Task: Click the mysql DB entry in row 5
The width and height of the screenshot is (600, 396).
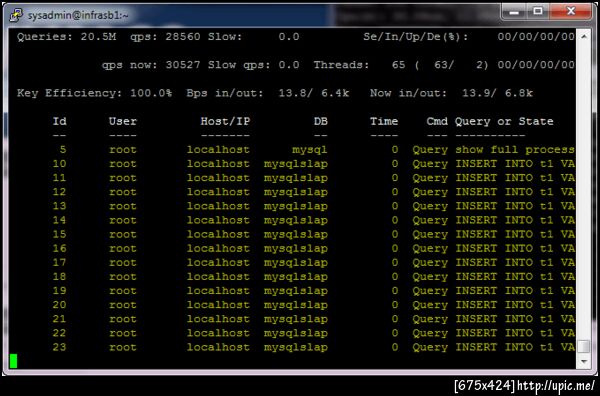Action: click(x=310, y=150)
